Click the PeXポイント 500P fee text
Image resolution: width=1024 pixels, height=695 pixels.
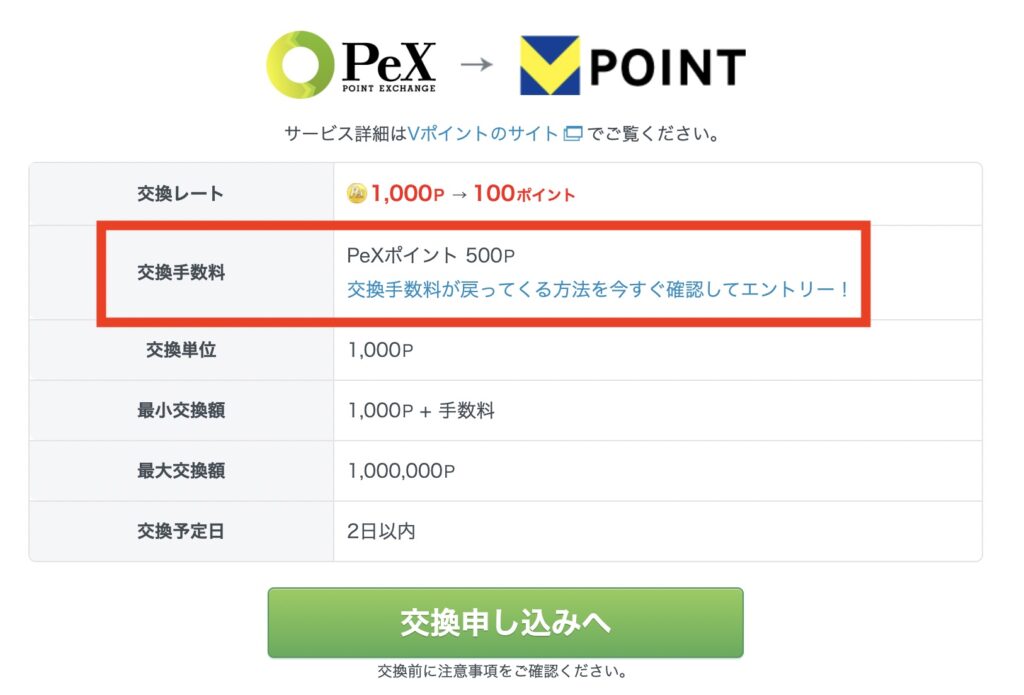[x=431, y=257]
